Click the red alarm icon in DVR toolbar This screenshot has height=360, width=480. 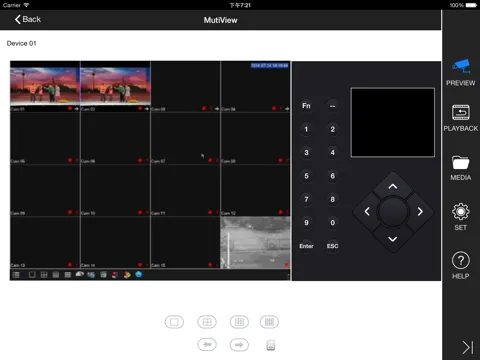click(x=115, y=275)
